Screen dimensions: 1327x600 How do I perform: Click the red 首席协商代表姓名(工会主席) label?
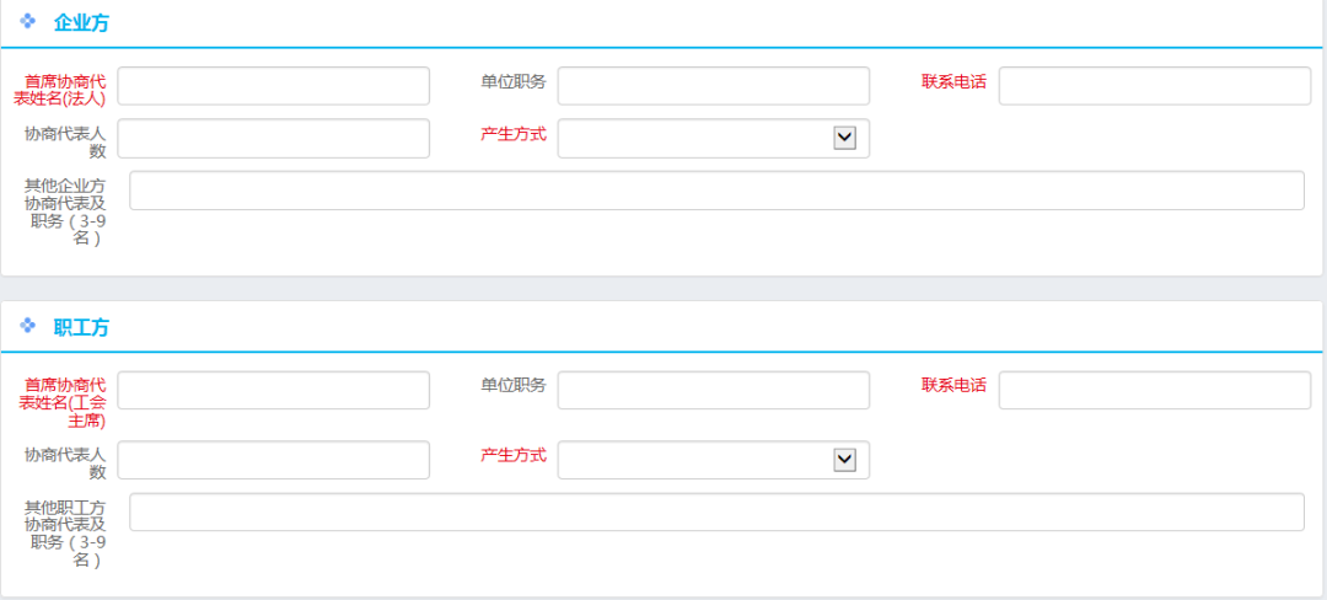pyautogui.click(x=64, y=402)
